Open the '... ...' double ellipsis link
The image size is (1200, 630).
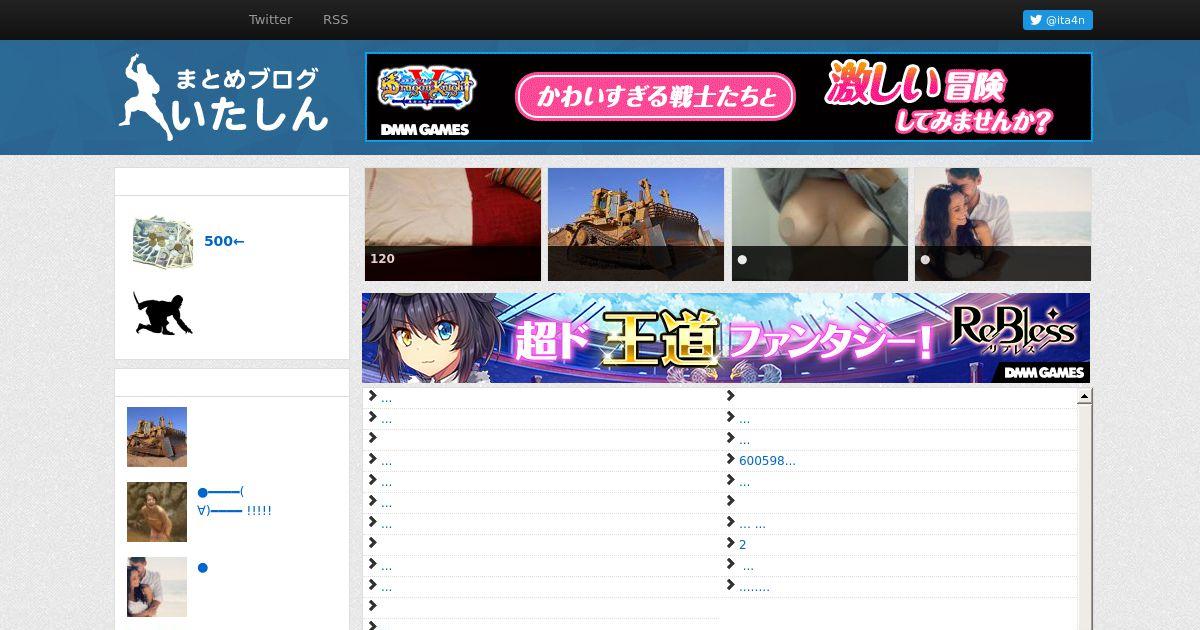coord(752,524)
